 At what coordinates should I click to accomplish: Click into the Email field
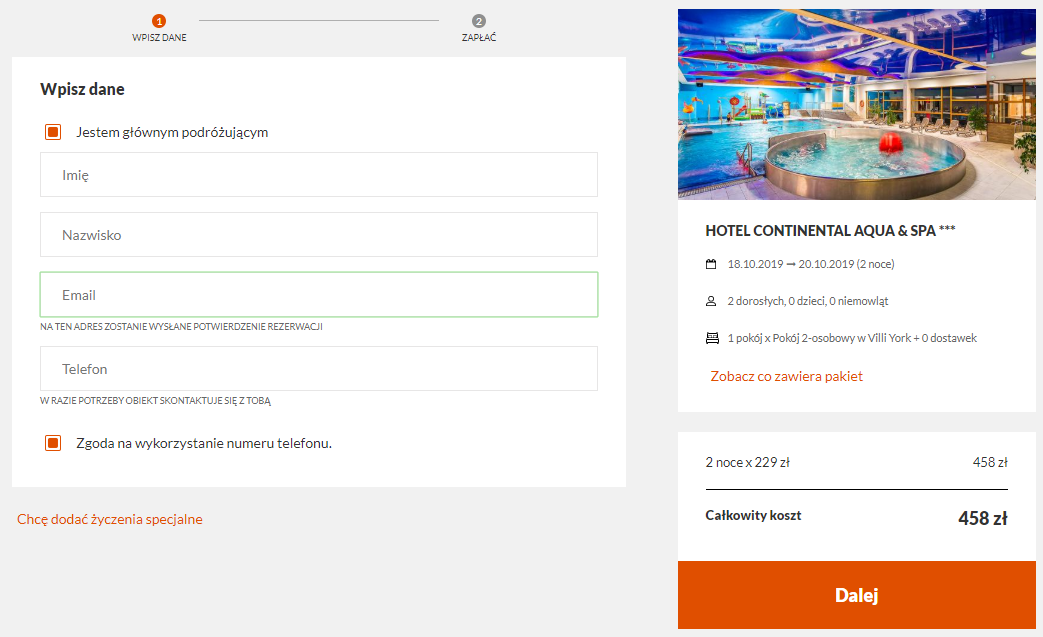click(x=319, y=295)
